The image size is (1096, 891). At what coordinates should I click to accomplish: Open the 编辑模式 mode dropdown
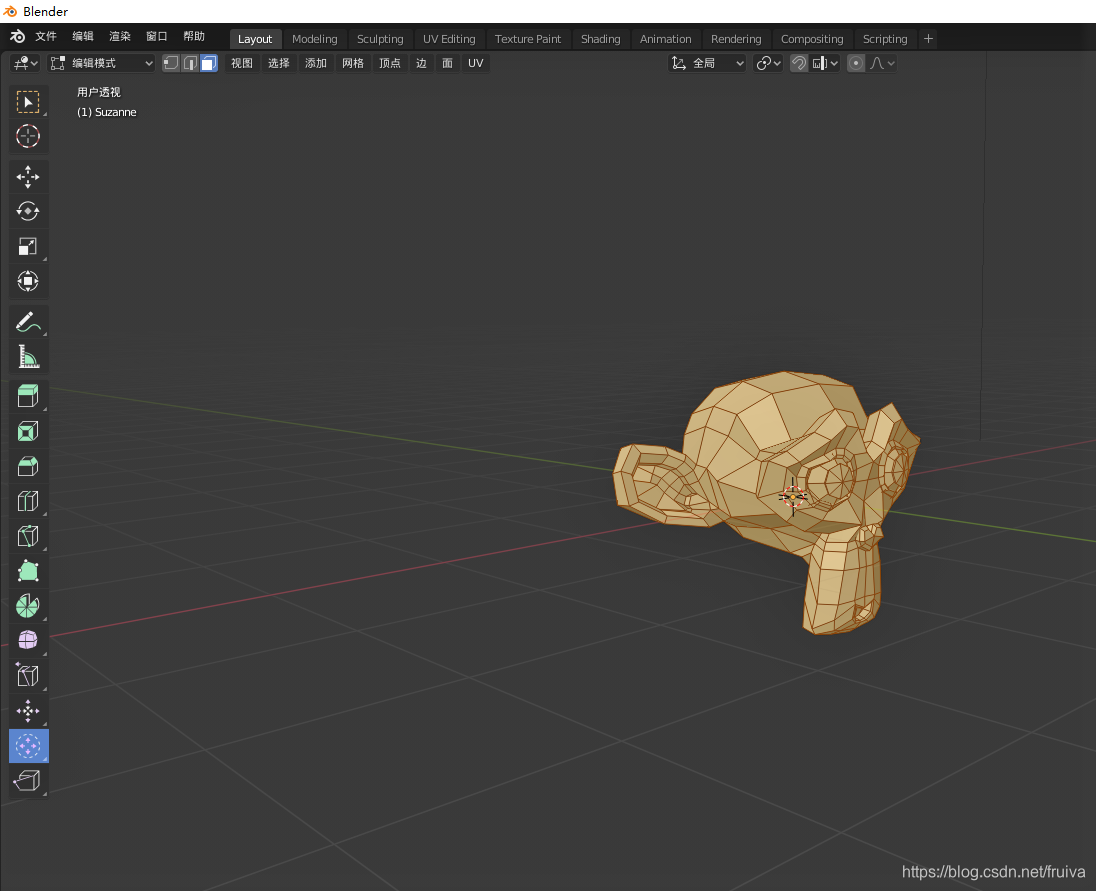[101, 63]
